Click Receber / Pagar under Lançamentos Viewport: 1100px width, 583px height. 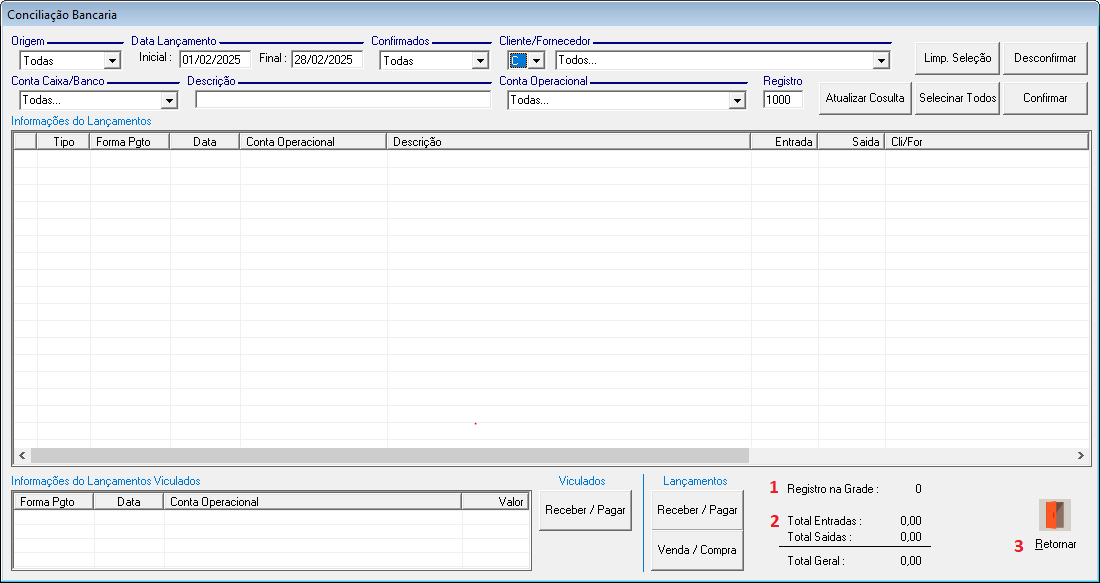click(697, 510)
